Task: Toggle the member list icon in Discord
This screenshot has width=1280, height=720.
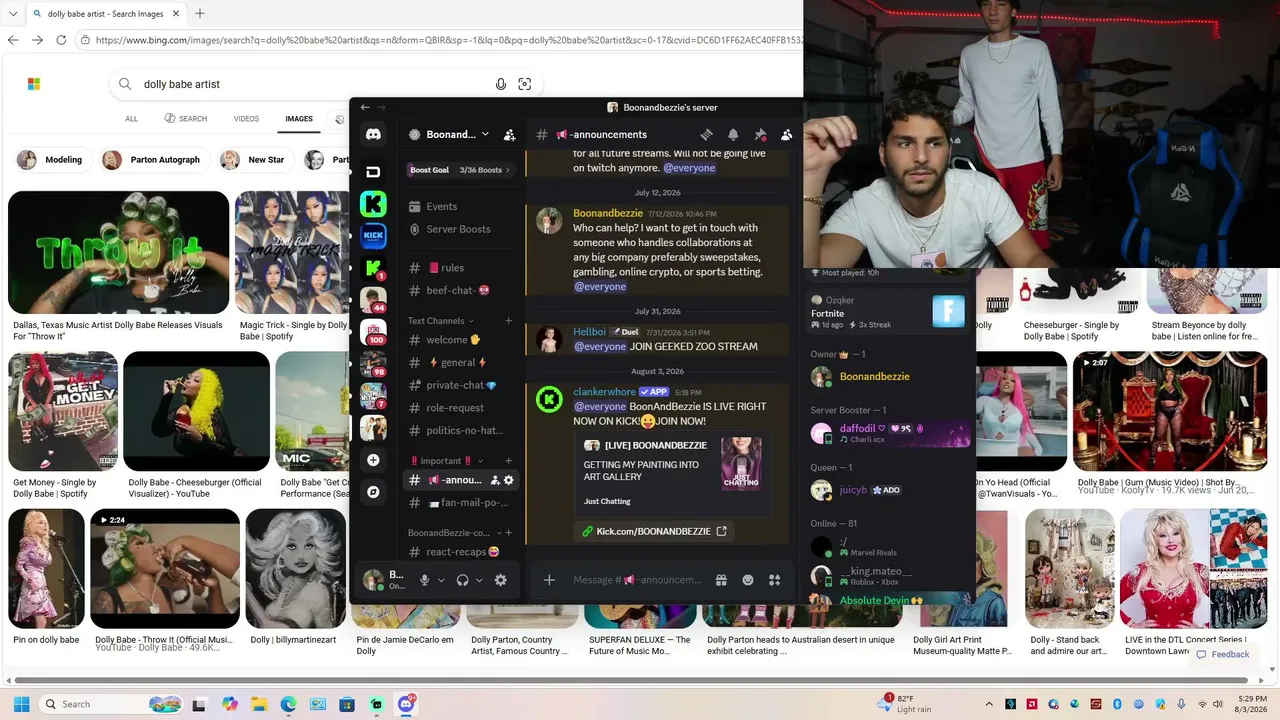Action: pos(786,134)
